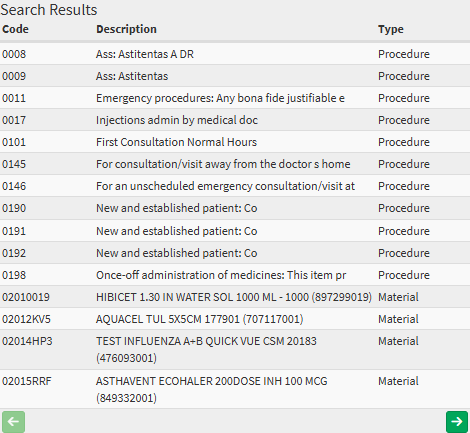Image resolution: width=470 pixels, height=433 pixels.
Task: Select unscheduled emergency consultation code 0146
Action: (235, 186)
